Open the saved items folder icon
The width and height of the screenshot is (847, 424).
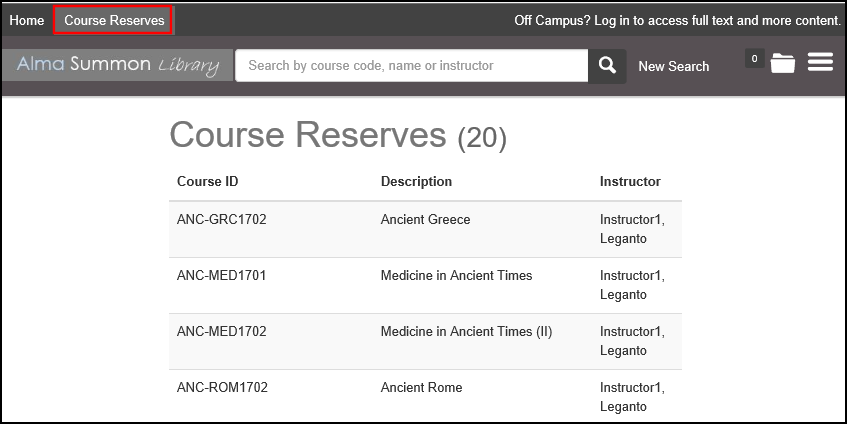tap(782, 63)
